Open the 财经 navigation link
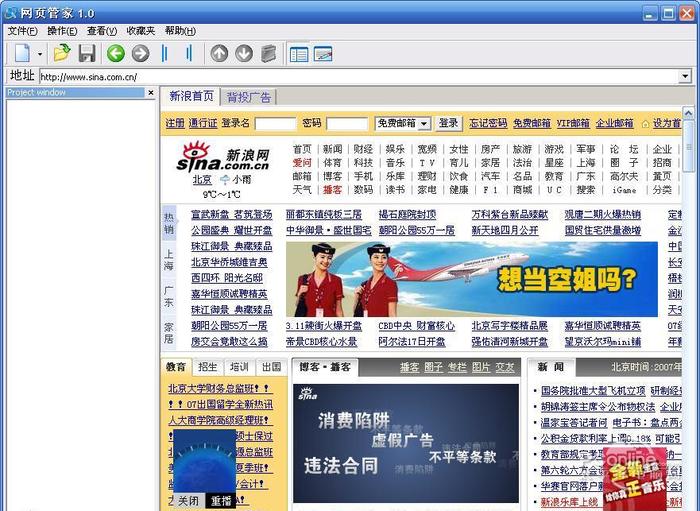The height and width of the screenshot is (511, 700). click(363, 149)
